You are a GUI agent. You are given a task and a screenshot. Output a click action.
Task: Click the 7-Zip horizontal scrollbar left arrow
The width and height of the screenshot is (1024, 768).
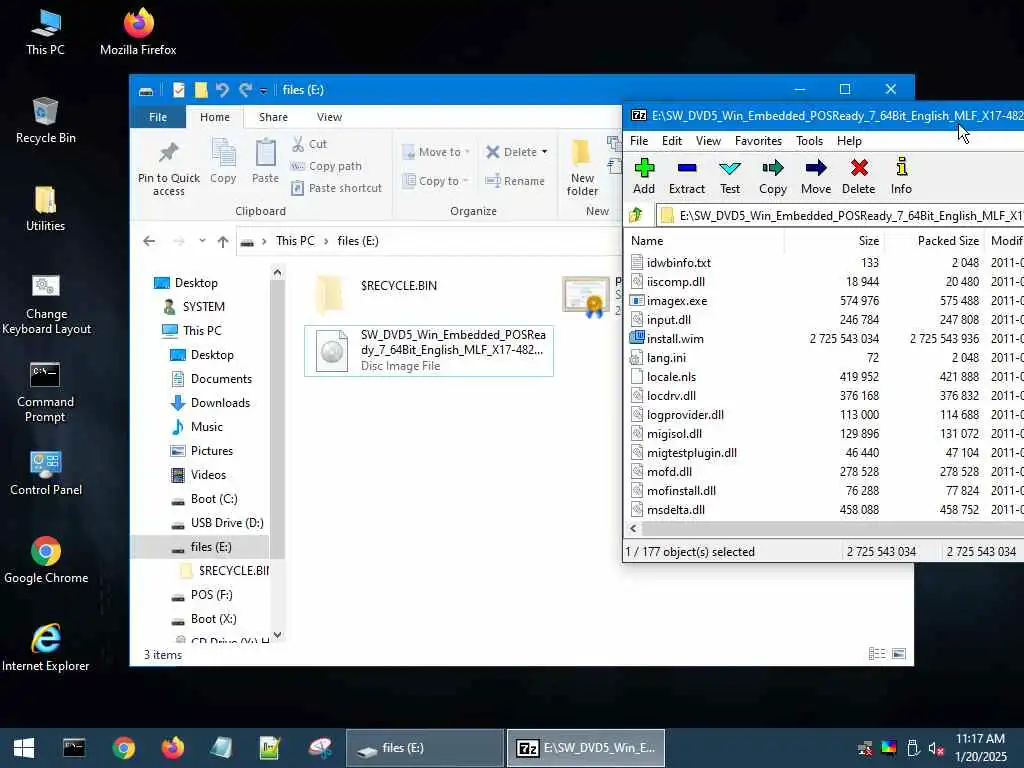pos(633,528)
